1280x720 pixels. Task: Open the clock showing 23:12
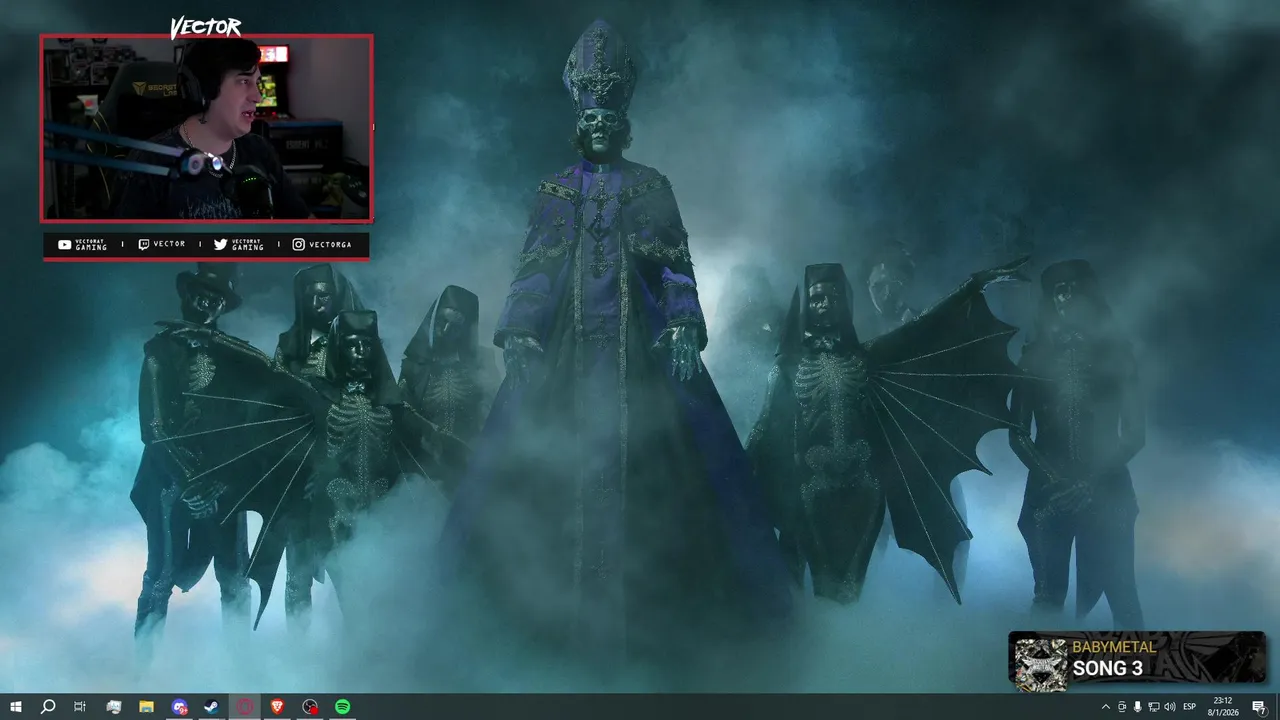click(x=1222, y=707)
